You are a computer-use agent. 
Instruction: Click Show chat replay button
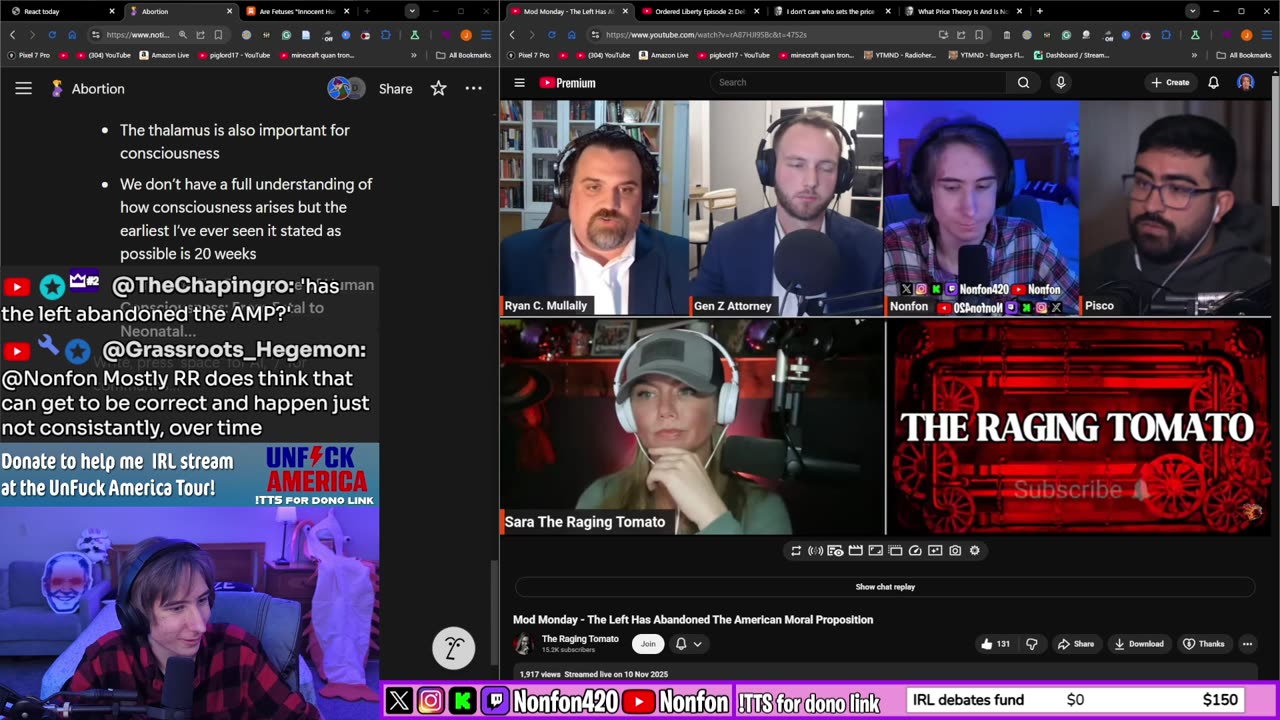tap(885, 587)
